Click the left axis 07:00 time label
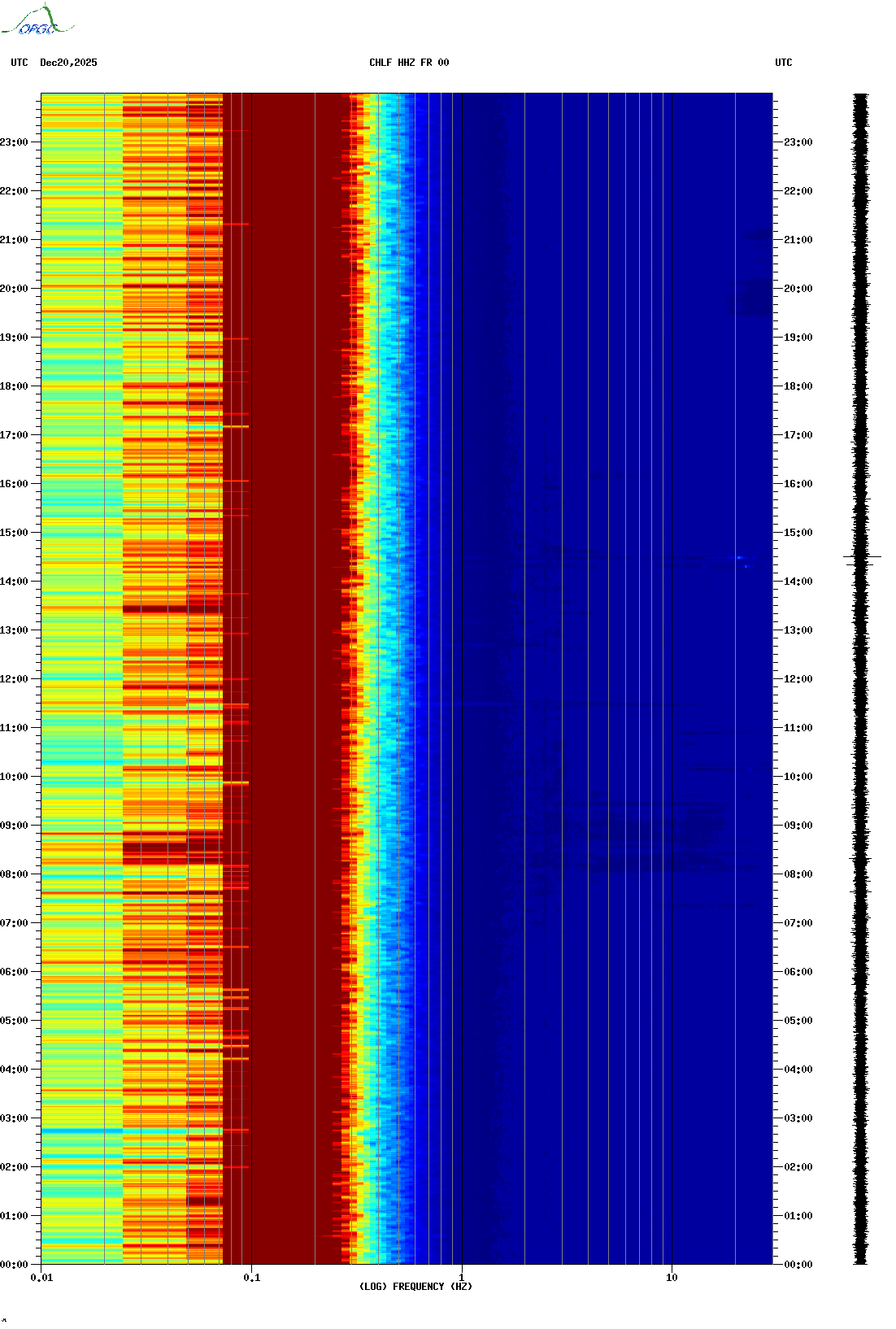Viewport: 896px width, 1329px height. tap(14, 923)
